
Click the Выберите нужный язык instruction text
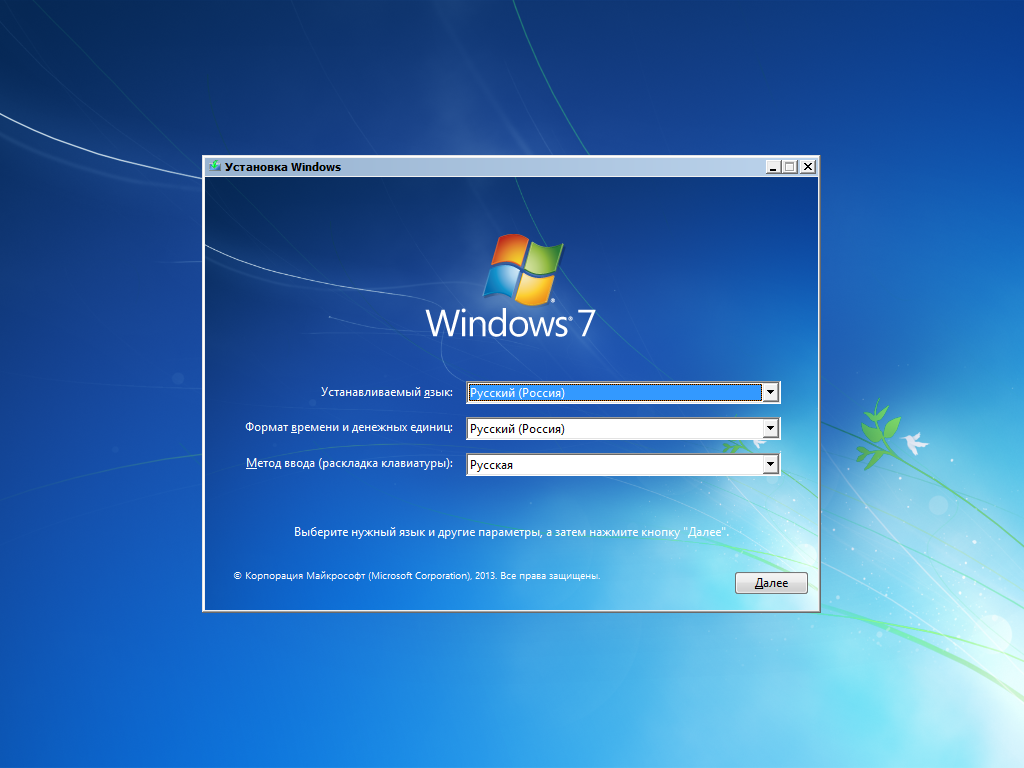(511, 532)
